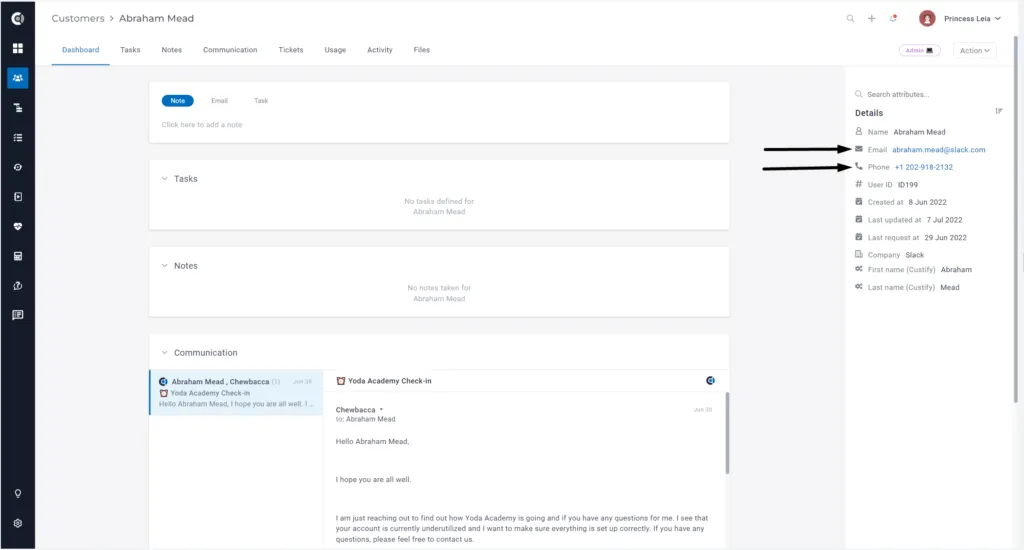Switch to the Usage tab
1024x550 pixels.
point(335,50)
